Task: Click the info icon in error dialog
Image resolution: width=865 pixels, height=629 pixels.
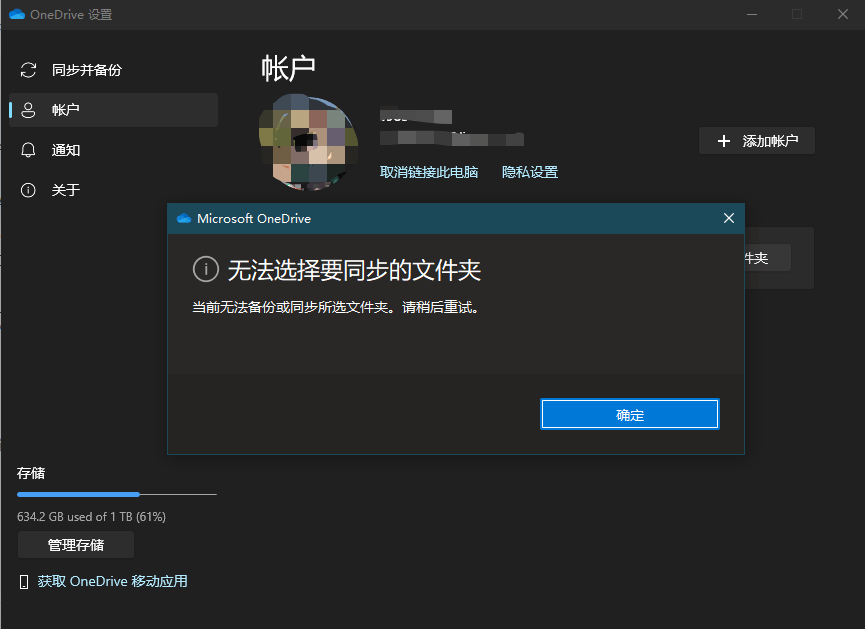Action: tap(206, 269)
